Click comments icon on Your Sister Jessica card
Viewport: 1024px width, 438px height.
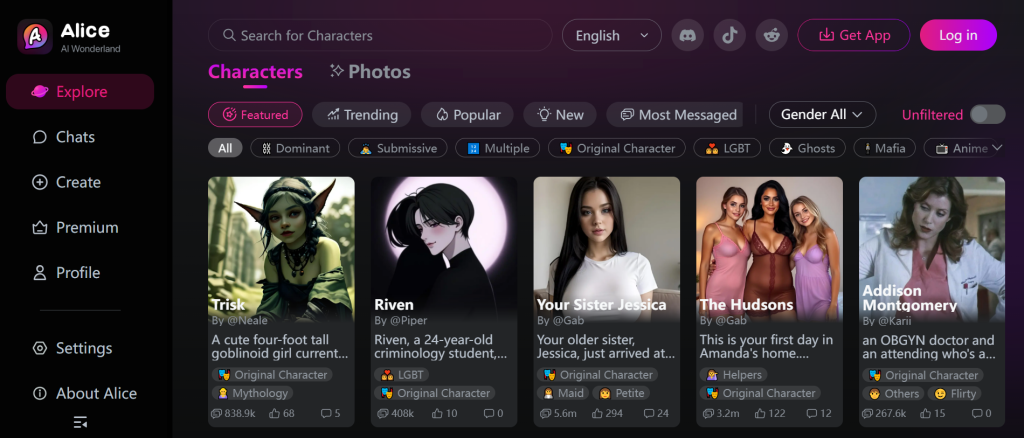(649, 413)
